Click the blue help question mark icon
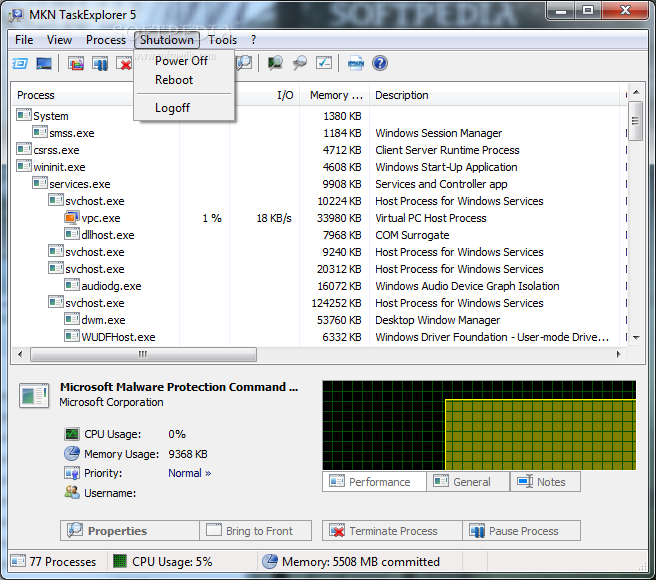Image resolution: width=656 pixels, height=580 pixels. point(380,63)
